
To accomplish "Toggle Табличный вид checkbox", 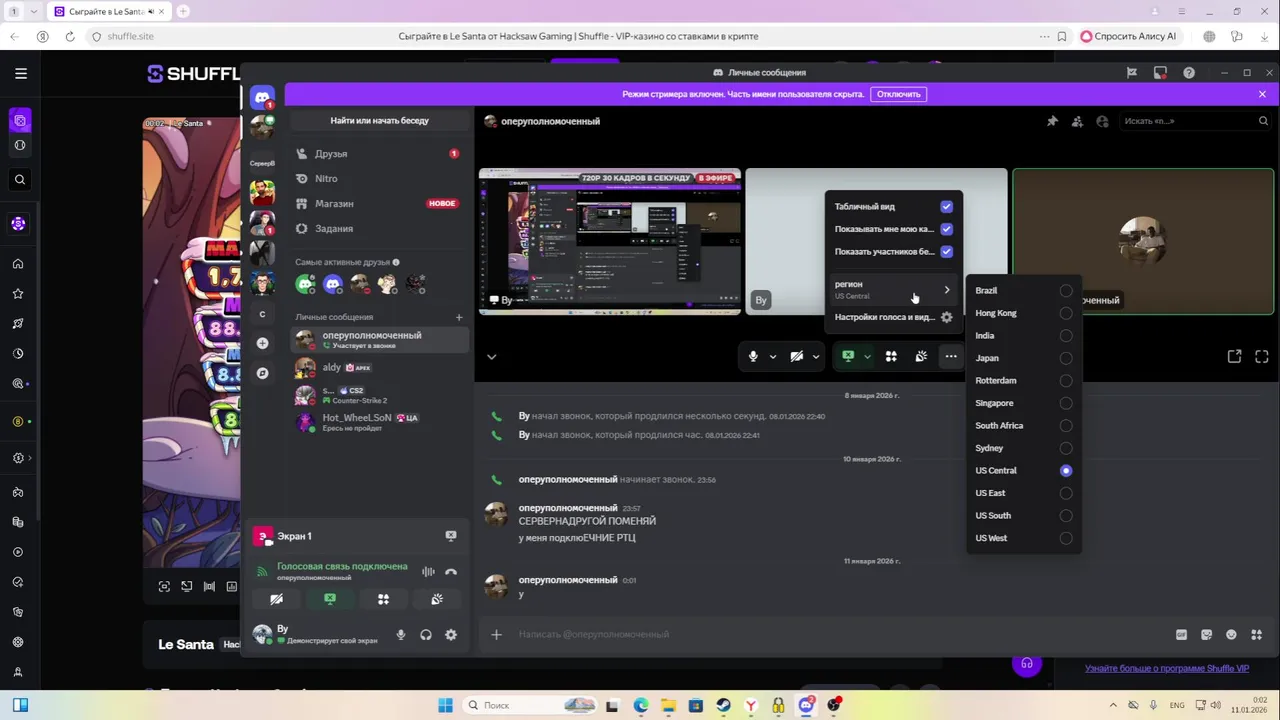I will [946, 206].
